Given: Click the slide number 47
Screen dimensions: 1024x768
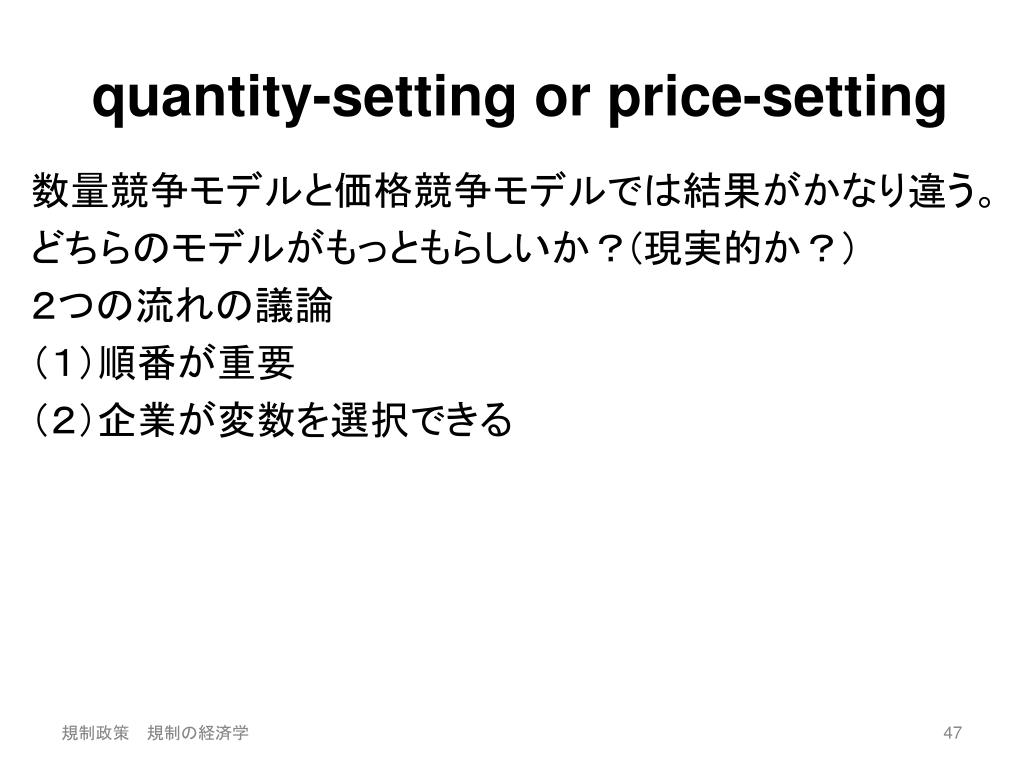Looking at the screenshot, I should click(952, 733).
